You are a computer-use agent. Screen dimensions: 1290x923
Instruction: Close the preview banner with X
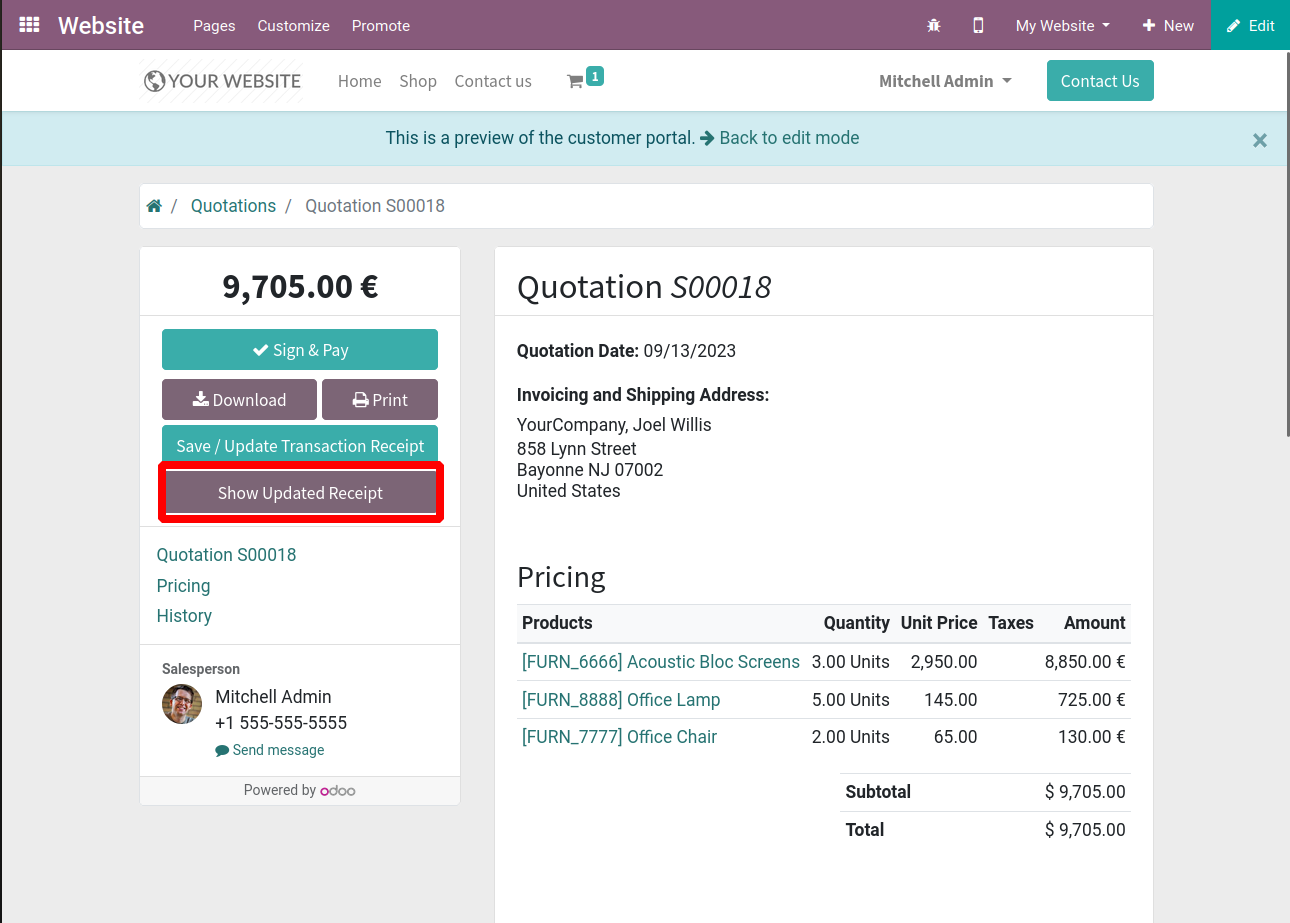(1259, 140)
